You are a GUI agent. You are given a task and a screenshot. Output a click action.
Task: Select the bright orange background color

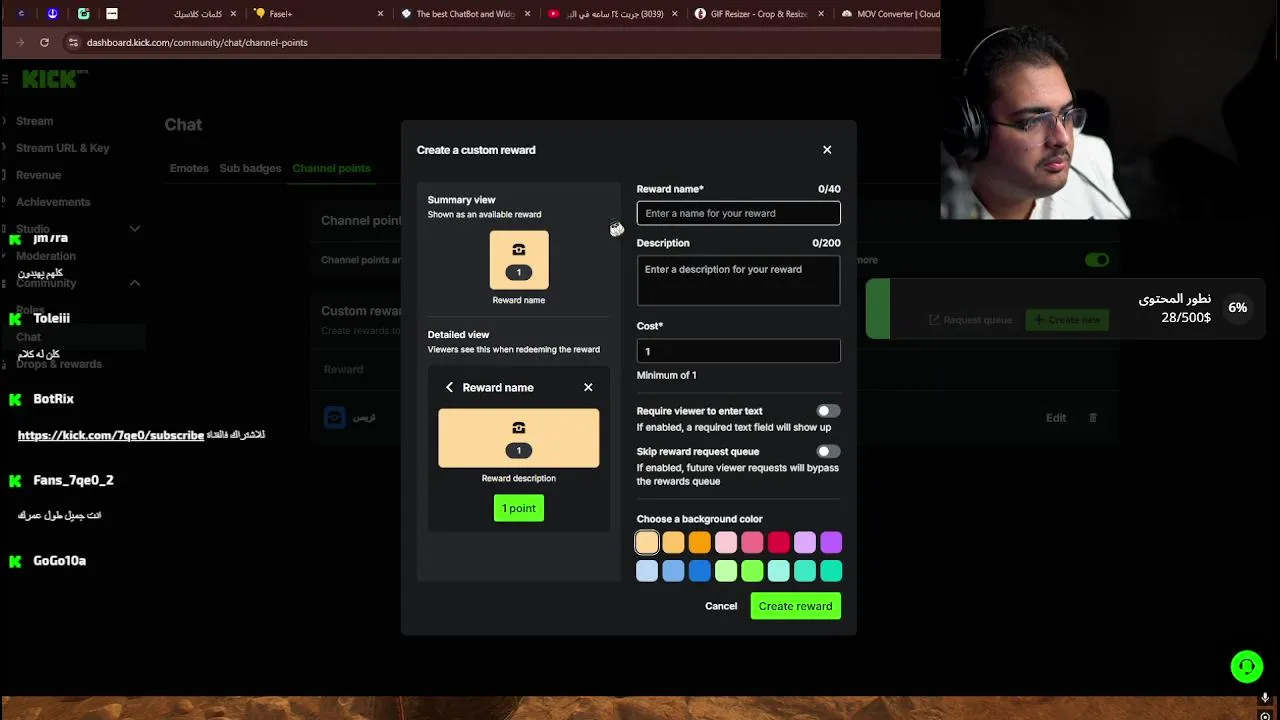[x=699, y=542]
